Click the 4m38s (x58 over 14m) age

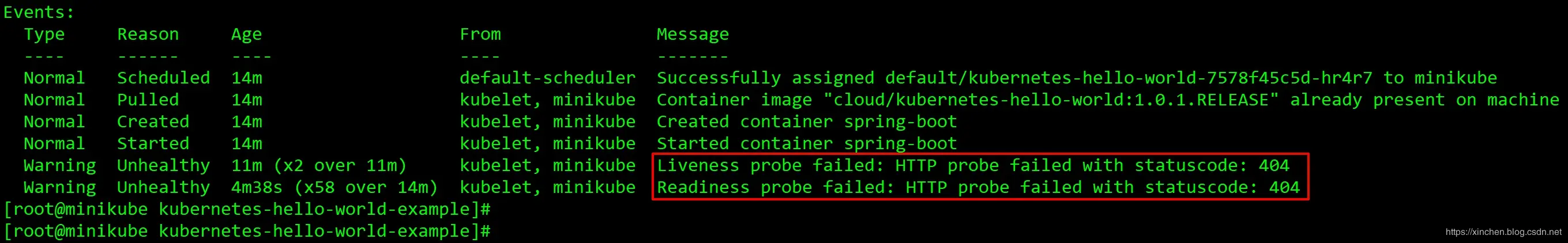[334, 187]
